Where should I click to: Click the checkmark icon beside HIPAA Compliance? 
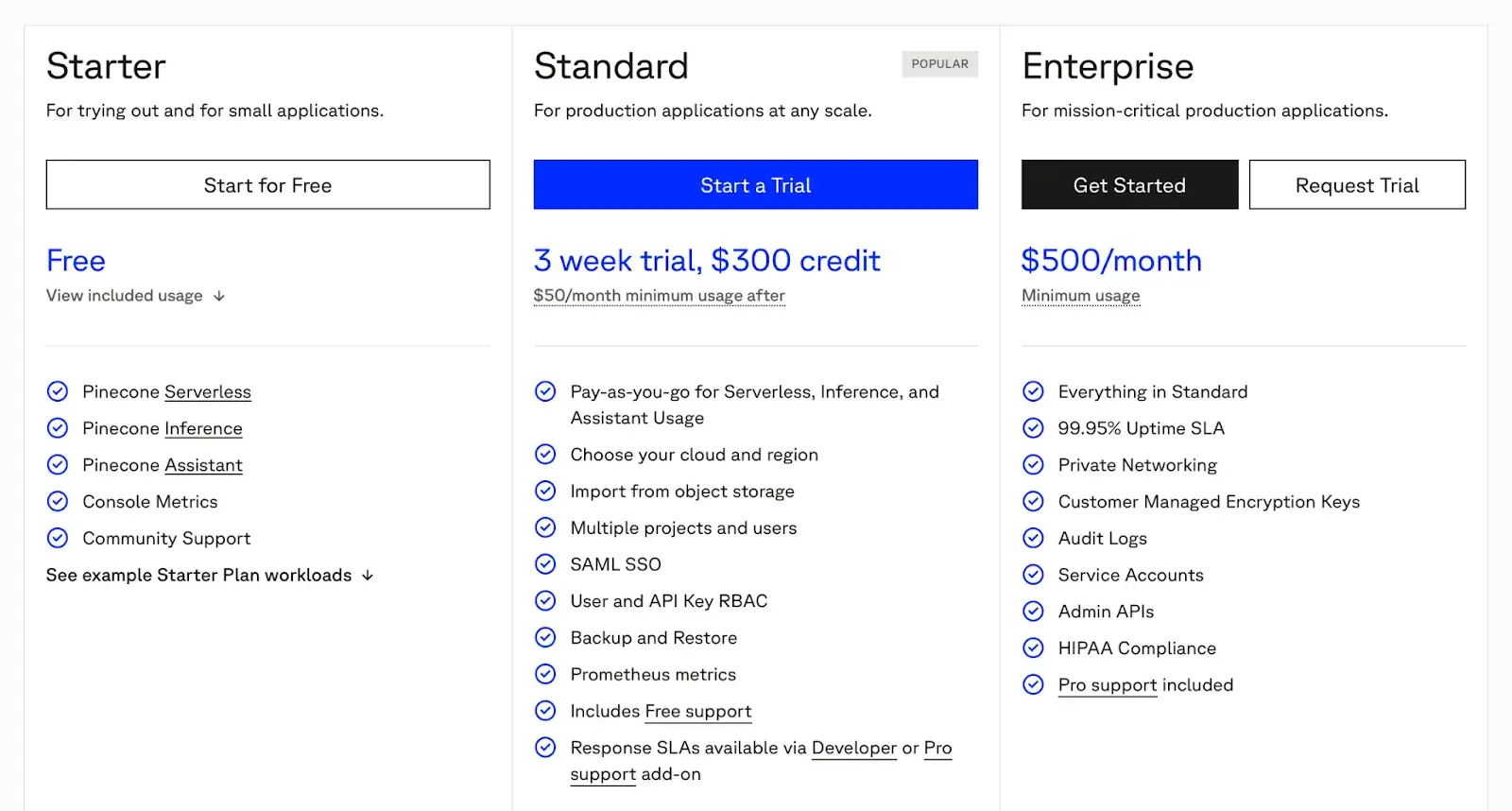[1033, 647]
